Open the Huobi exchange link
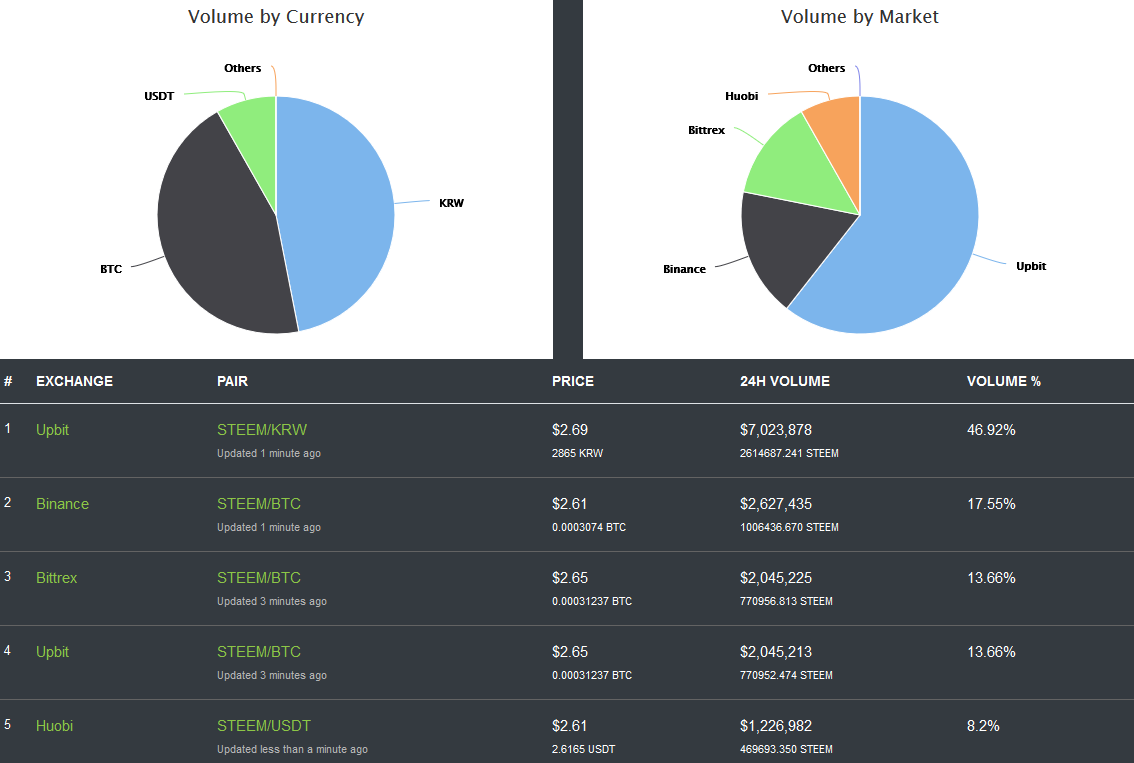The image size is (1134, 763). (x=54, y=725)
